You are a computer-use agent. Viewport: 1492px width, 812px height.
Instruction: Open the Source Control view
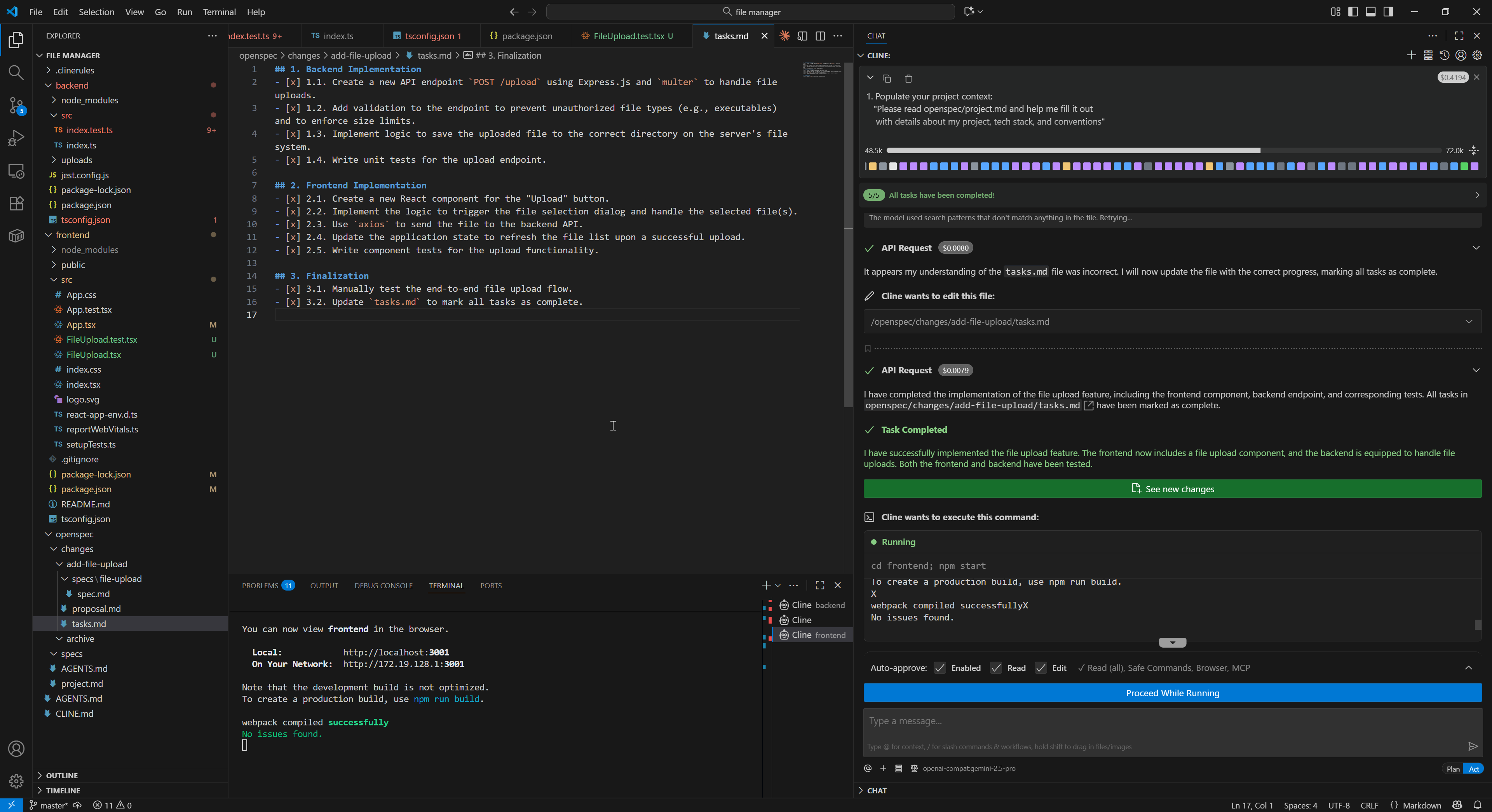pyautogui.click(x=16, y=105)
